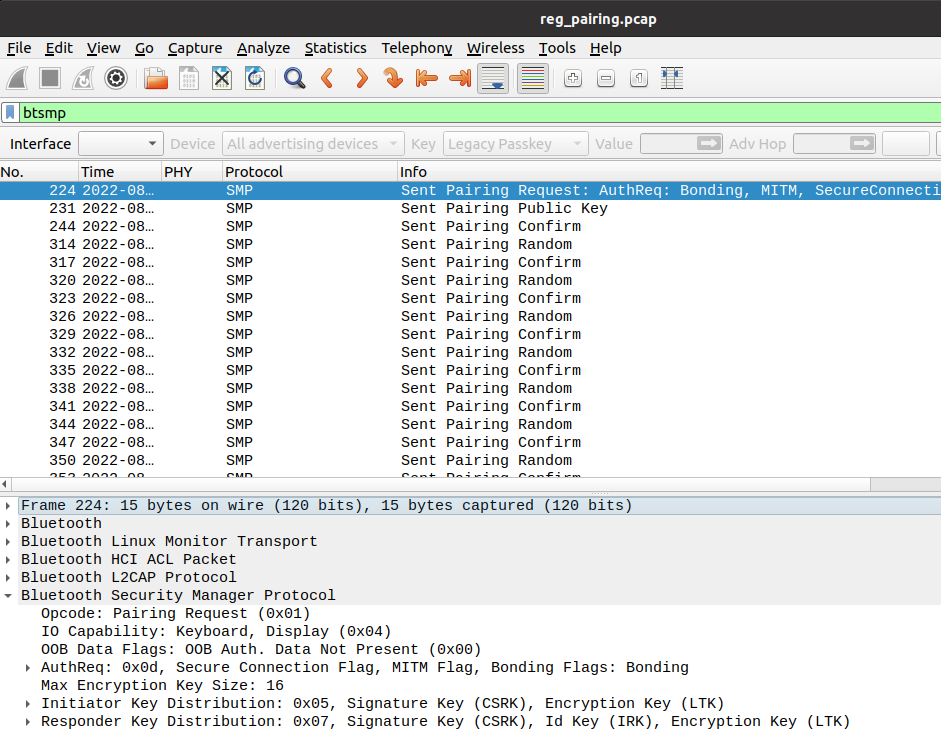Jump to the last packet
The height and width of the screenshot is (756, 941).
coord(460,78)
